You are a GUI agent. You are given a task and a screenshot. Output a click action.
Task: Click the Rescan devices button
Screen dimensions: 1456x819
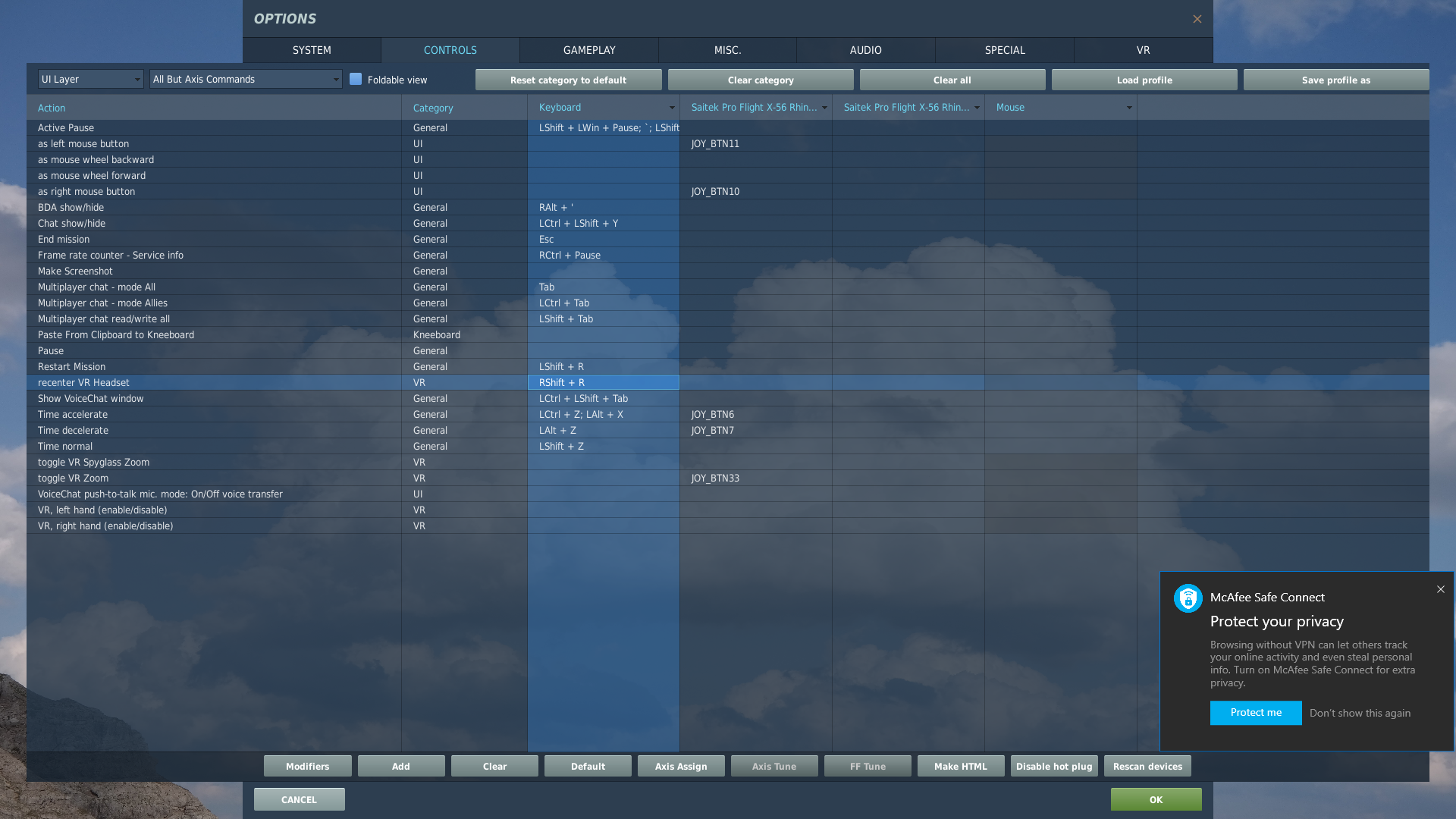click(1147, 766)
